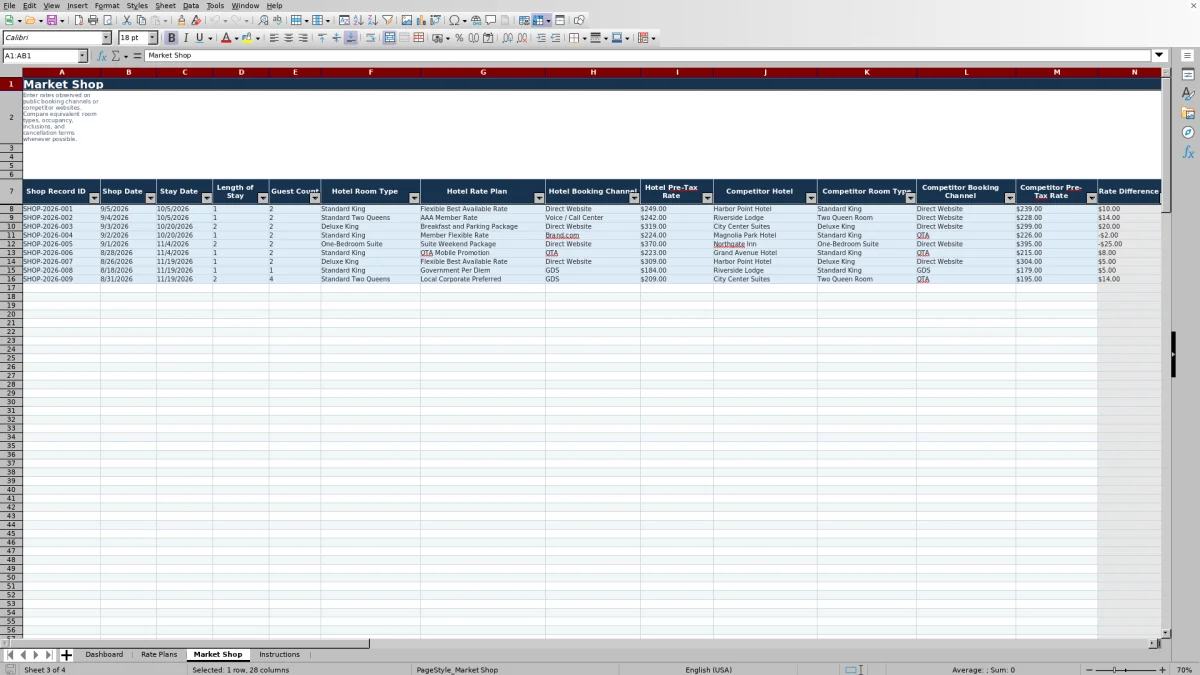This screenshot has height=675, width=1200.
Task: Apply yellow background highlighting color
Action: [247, 38]
